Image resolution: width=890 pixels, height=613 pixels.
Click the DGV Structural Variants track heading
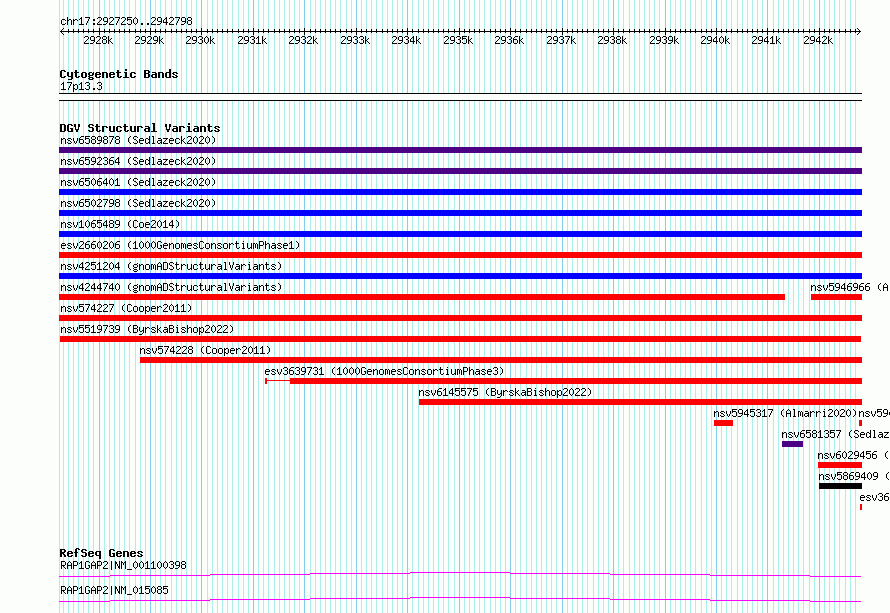[140, 128]
